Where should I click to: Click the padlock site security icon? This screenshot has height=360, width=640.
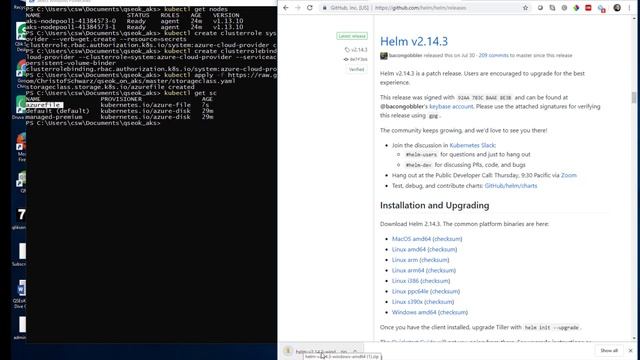[x=324, y=8]
